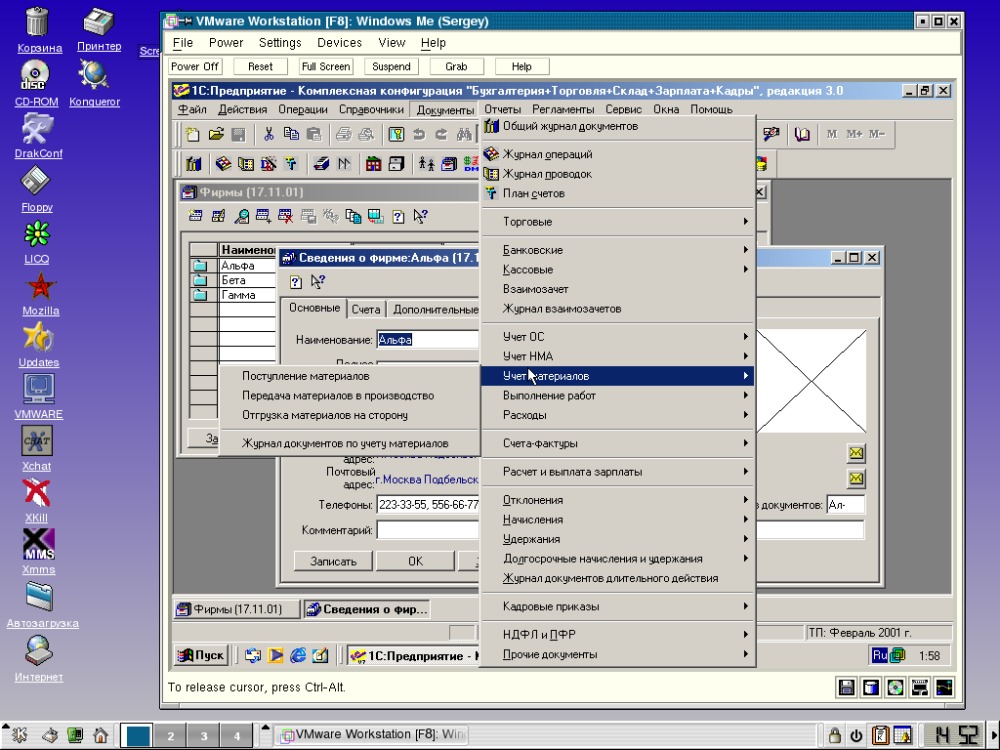Click the Записать button
Viewport: 1000px width, 750px height.
click(x=333, y=561)
